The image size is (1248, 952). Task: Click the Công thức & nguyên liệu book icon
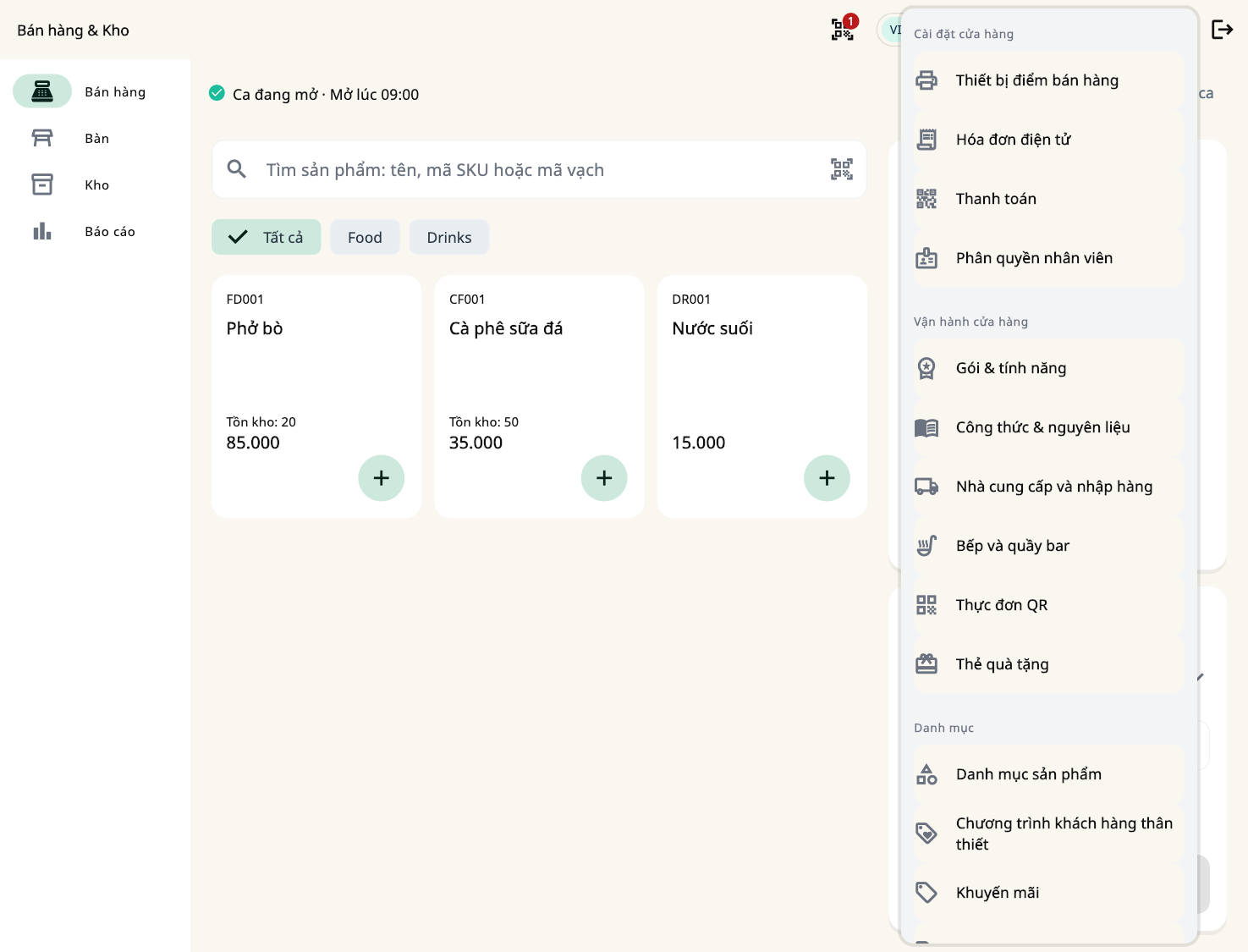[x=926, y=427]
